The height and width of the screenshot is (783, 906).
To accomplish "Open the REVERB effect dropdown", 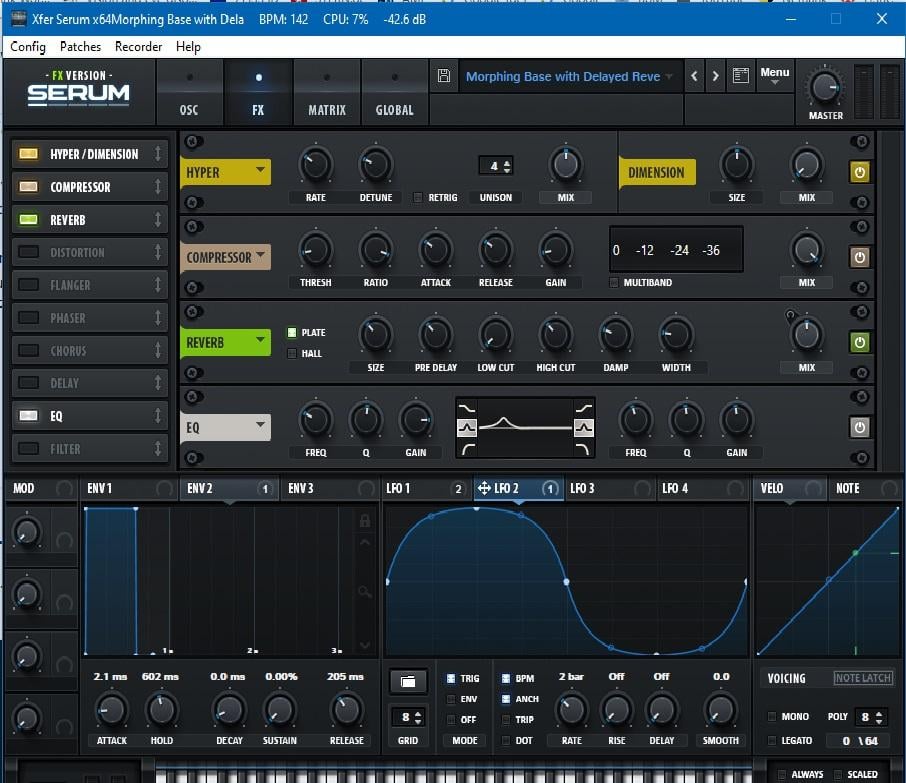I will [x=260, y=339].
